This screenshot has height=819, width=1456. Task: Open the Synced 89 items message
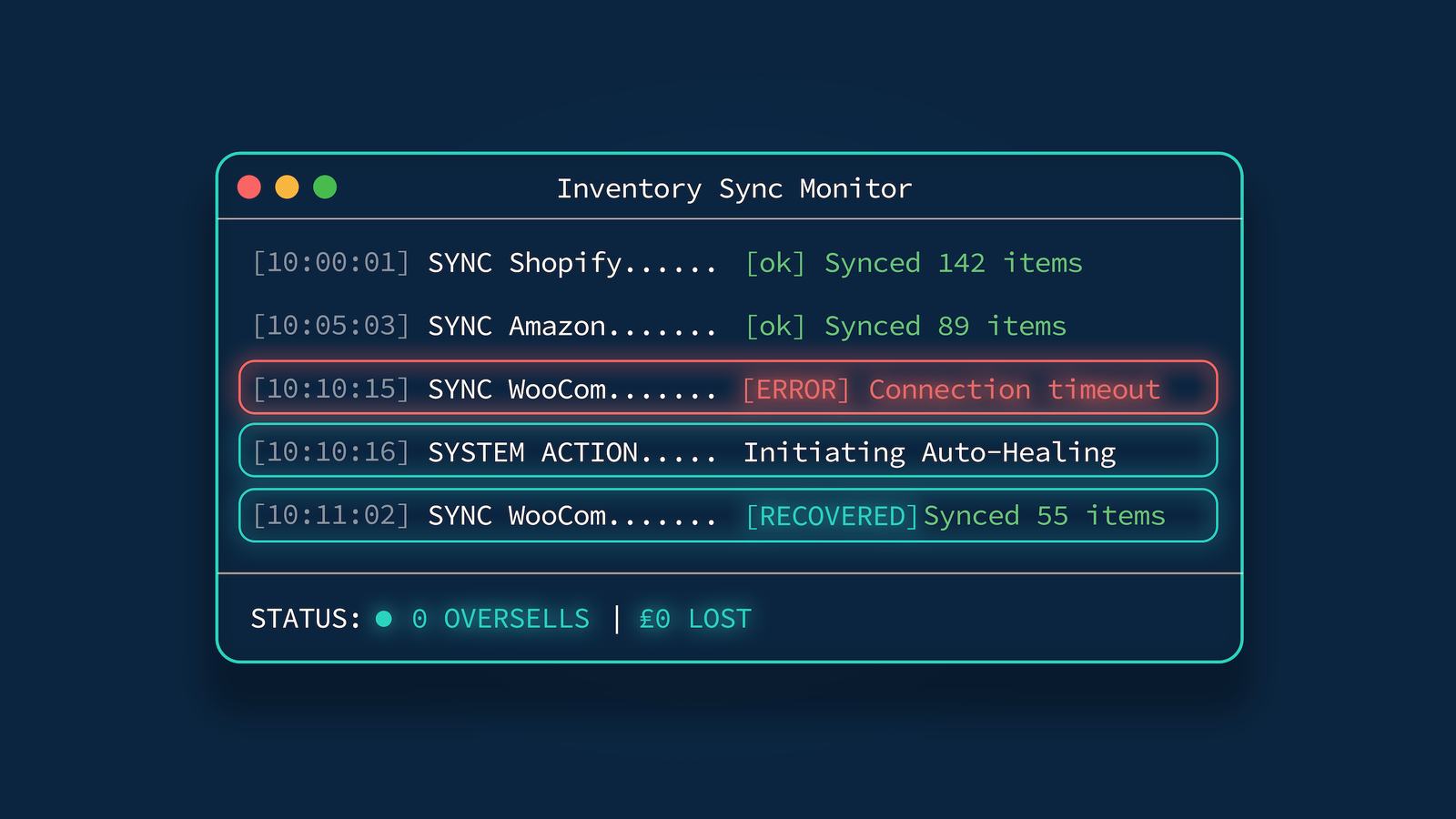tap(945, 326)
